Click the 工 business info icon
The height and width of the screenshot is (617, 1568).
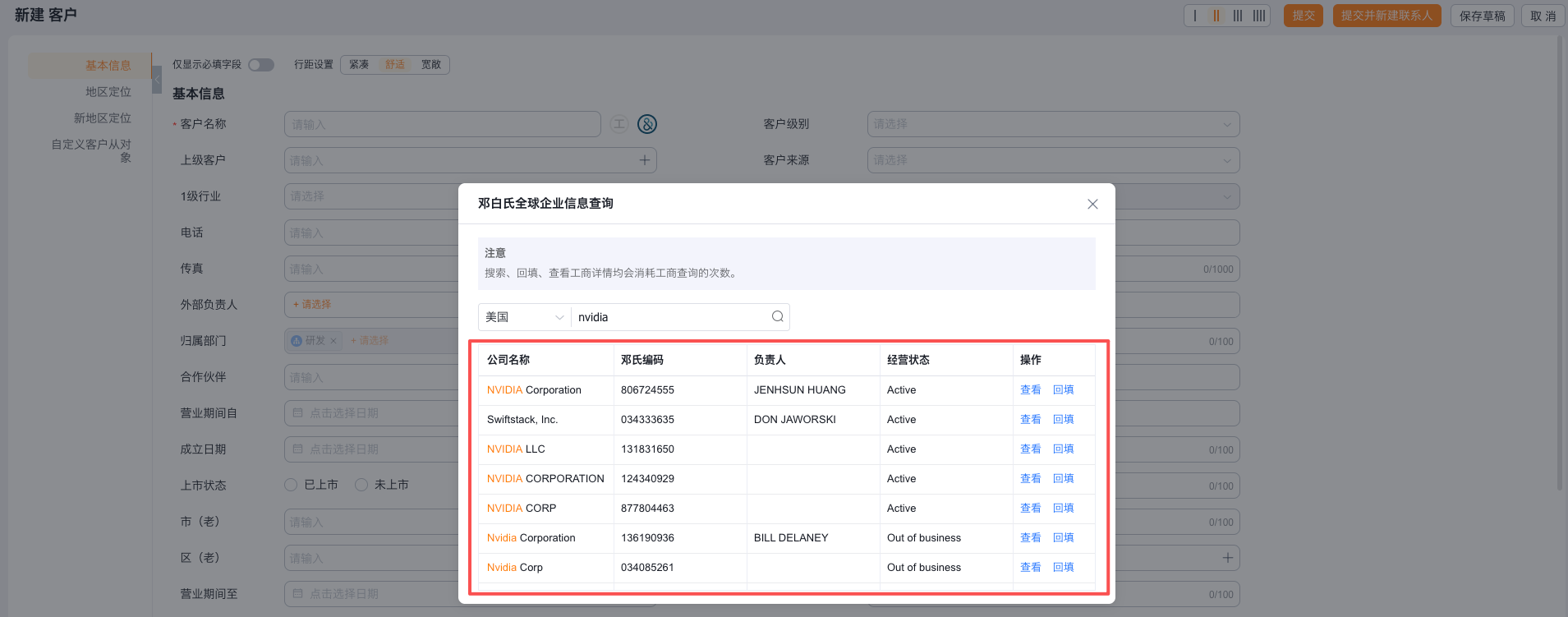619,124
